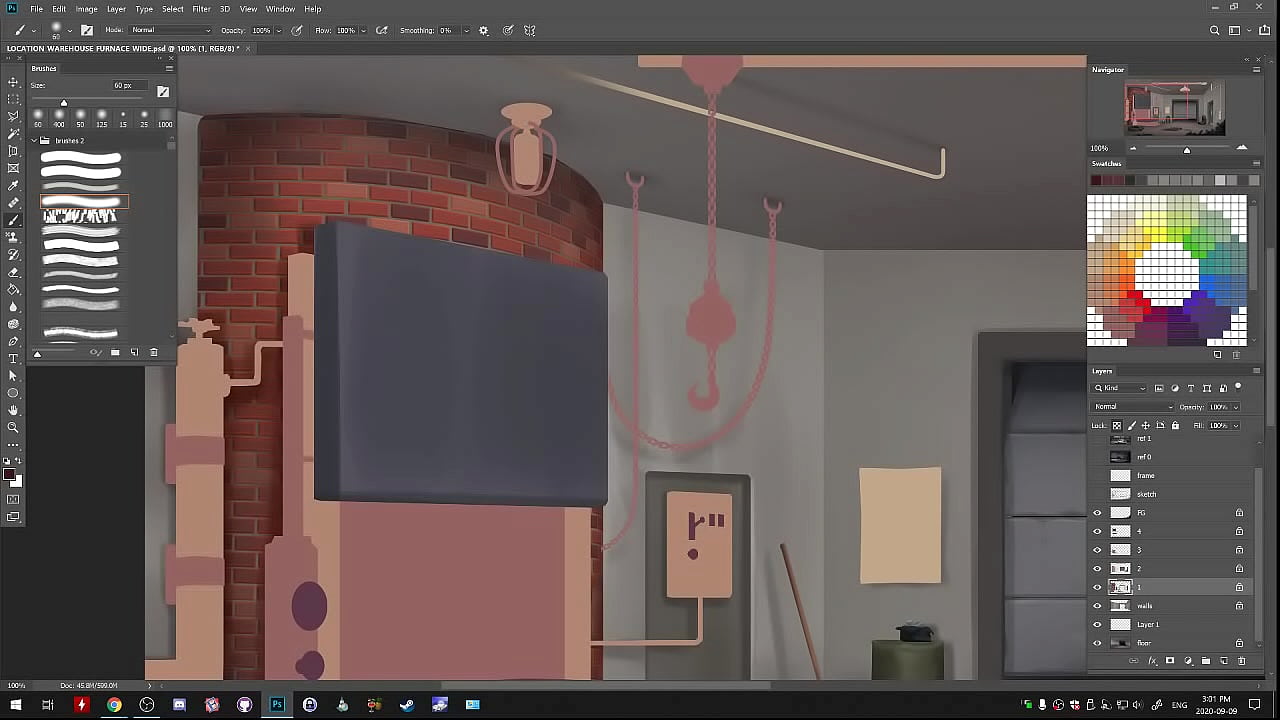
Task: Show the sketch layer
Action: tap(1097, 494)
